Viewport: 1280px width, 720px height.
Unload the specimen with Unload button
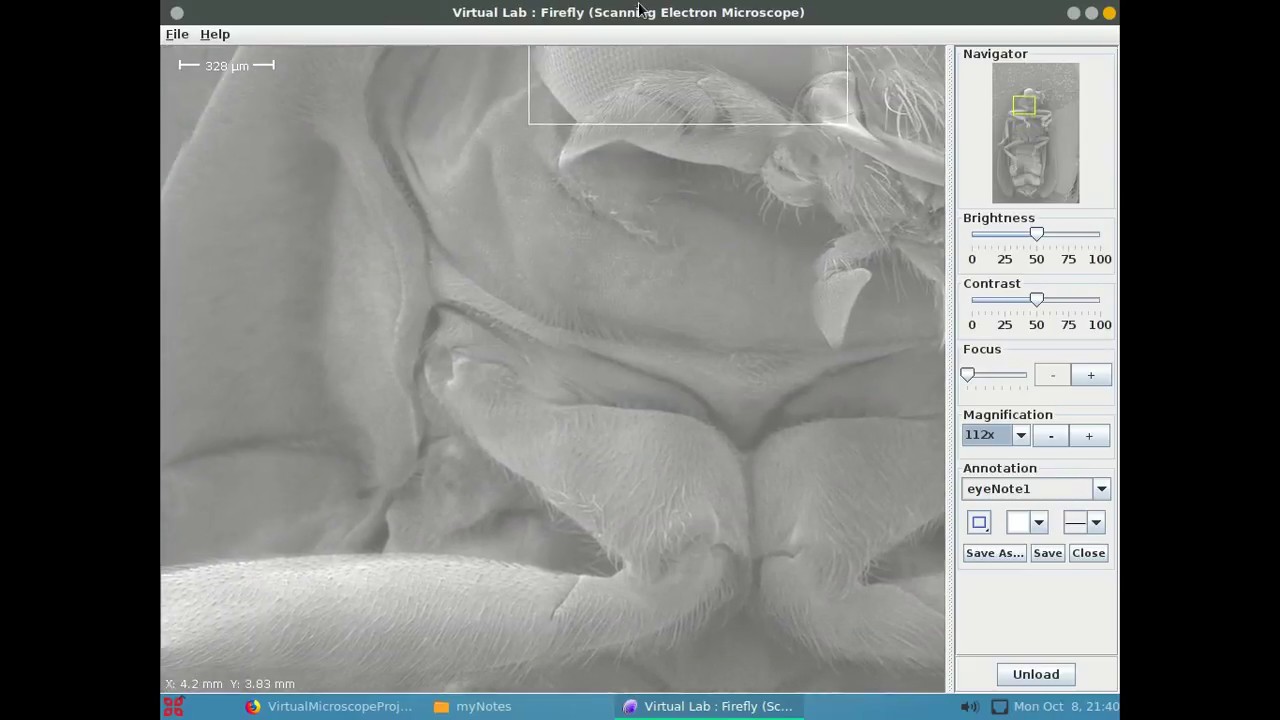(1036, 674)
